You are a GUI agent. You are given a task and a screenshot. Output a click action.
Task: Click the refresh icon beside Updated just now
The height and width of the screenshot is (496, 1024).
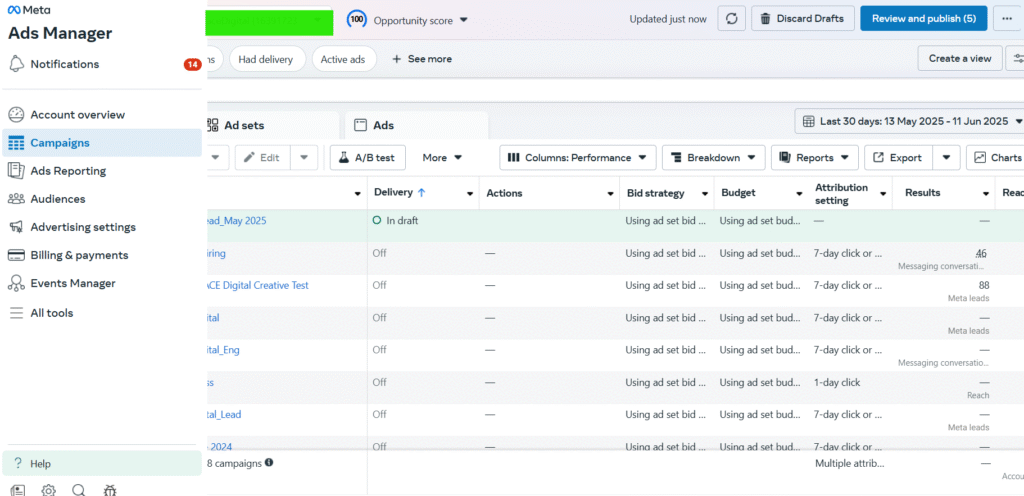click(x=731, y=19)
